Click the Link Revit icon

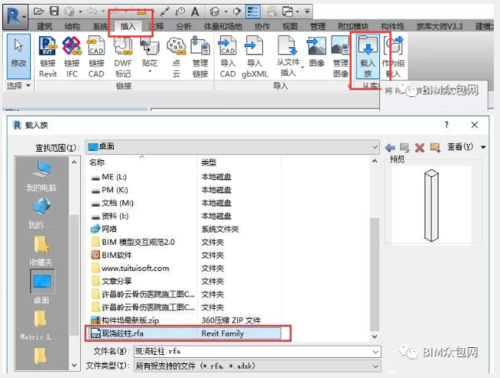point(48,57)
